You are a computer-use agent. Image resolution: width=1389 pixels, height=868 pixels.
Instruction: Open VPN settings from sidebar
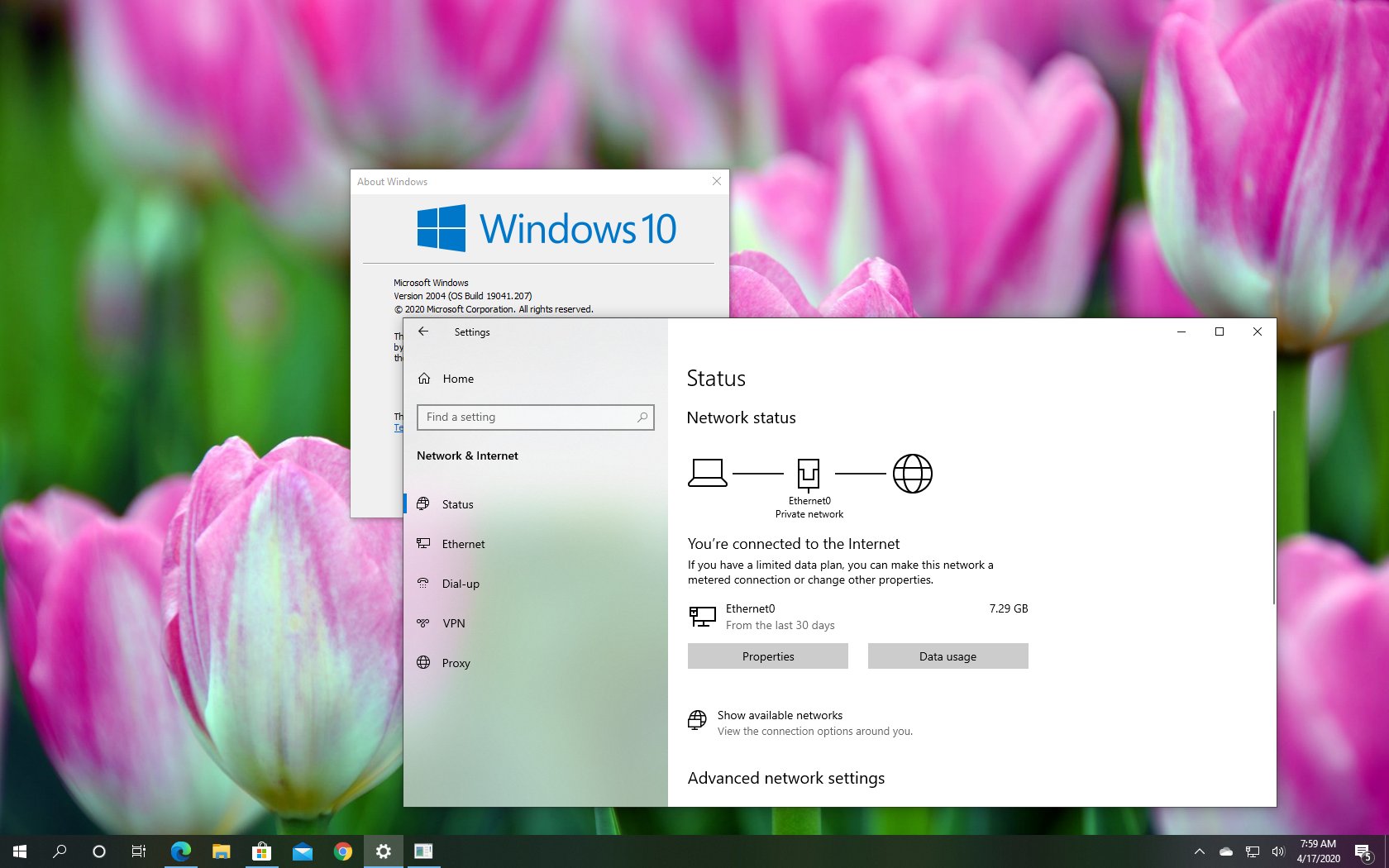tap(453, 623)
